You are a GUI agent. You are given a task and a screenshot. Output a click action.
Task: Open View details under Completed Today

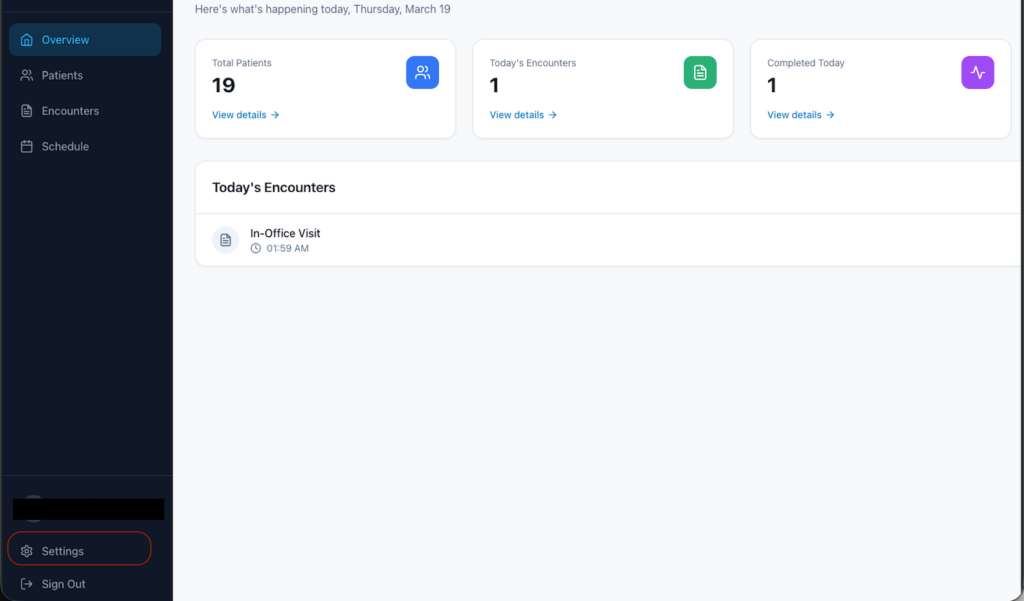pos(800,115)
